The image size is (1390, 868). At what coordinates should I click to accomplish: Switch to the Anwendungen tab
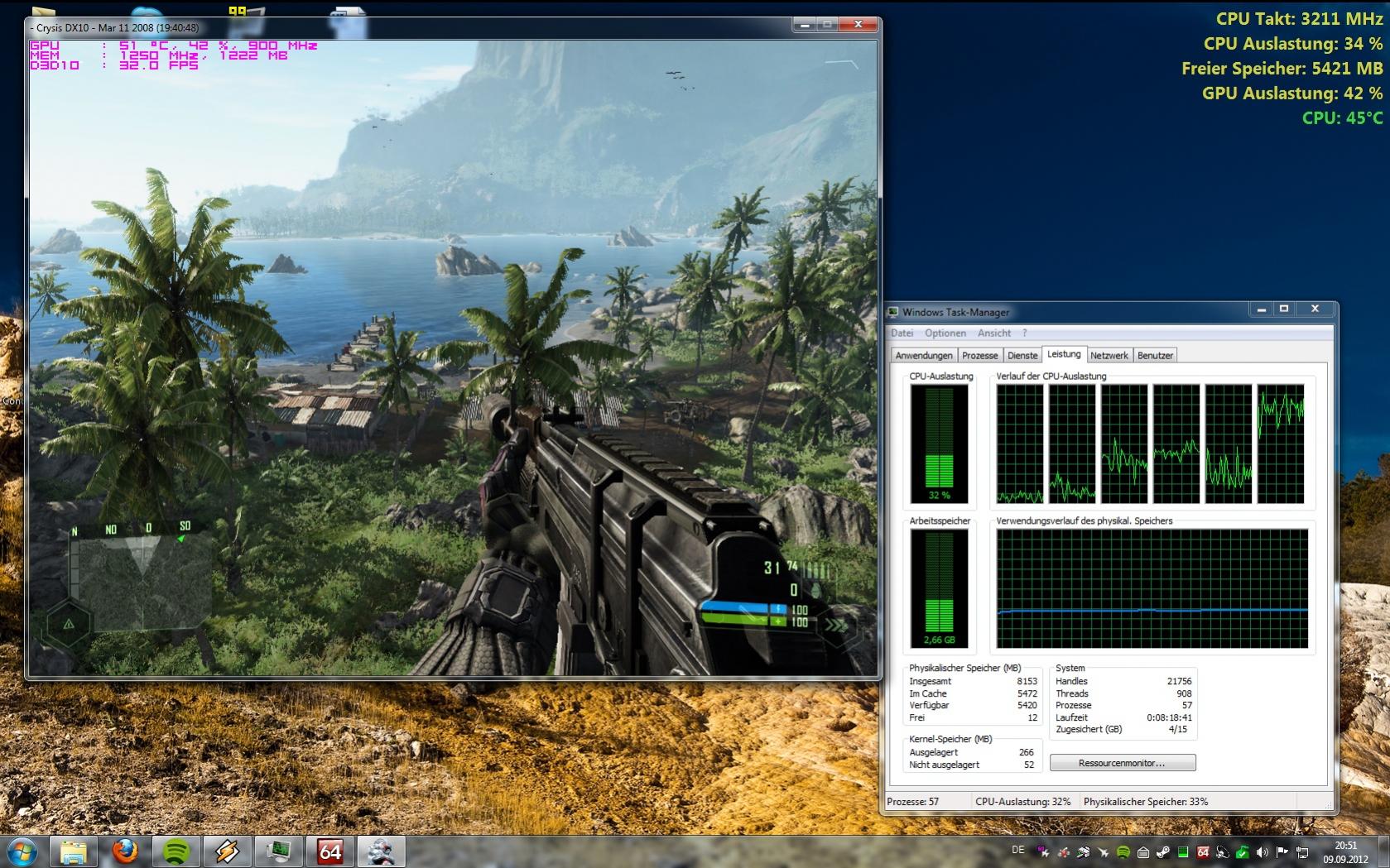(x=924, y=355)
